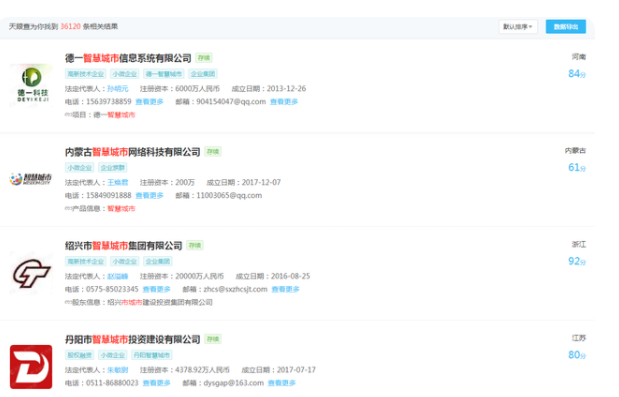Click the 84分 score

click(577, 74)
